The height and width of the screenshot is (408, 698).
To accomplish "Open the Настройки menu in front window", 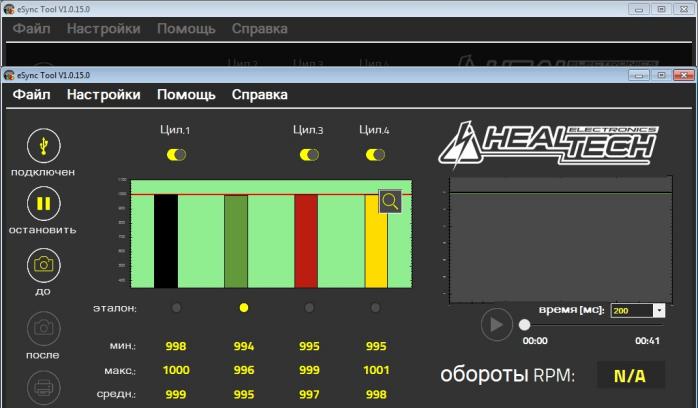I will [104, 94].
